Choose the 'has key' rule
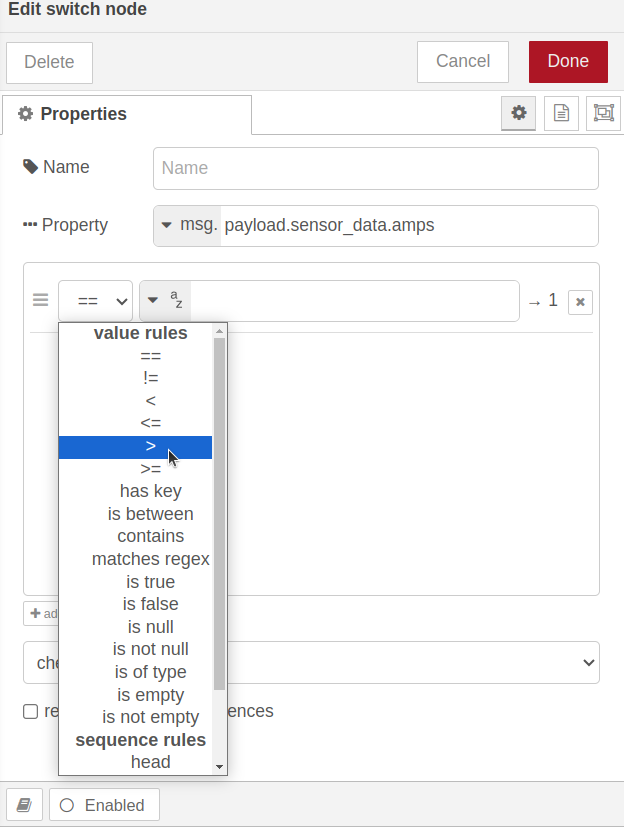 [x=135, y=491]
